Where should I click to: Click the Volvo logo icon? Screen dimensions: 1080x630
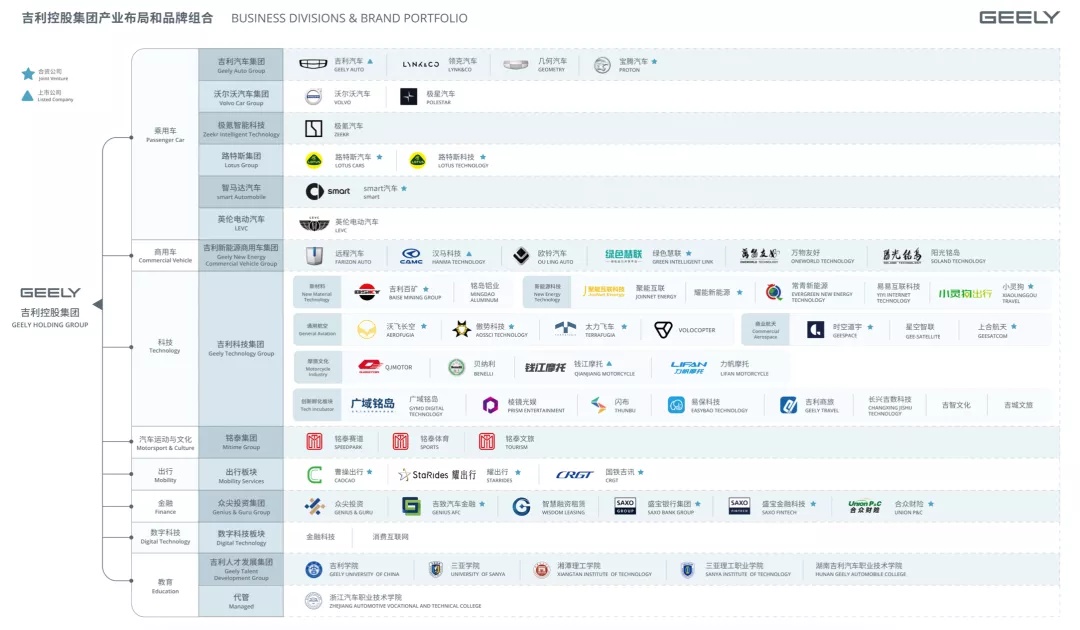(x=314, y=97)
